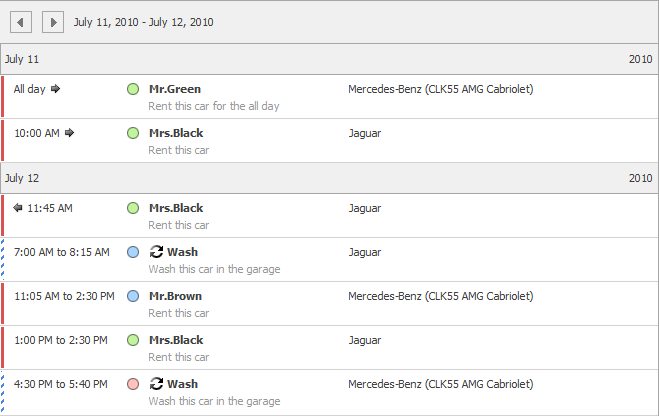Click Mrs.Black 10:00 AM appointment title
The width and height of the screenshot is (659, 416).
pyautogui.click(x=176, y=133)
